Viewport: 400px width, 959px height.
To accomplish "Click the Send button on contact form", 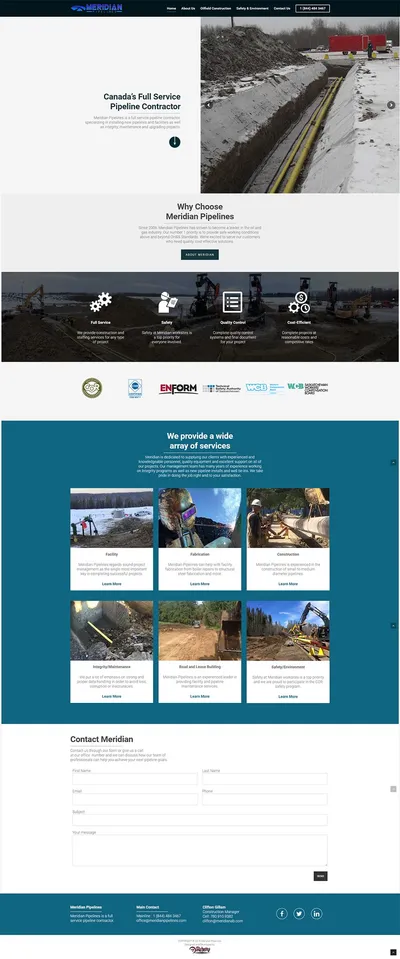I will click(x=320, y=876).
